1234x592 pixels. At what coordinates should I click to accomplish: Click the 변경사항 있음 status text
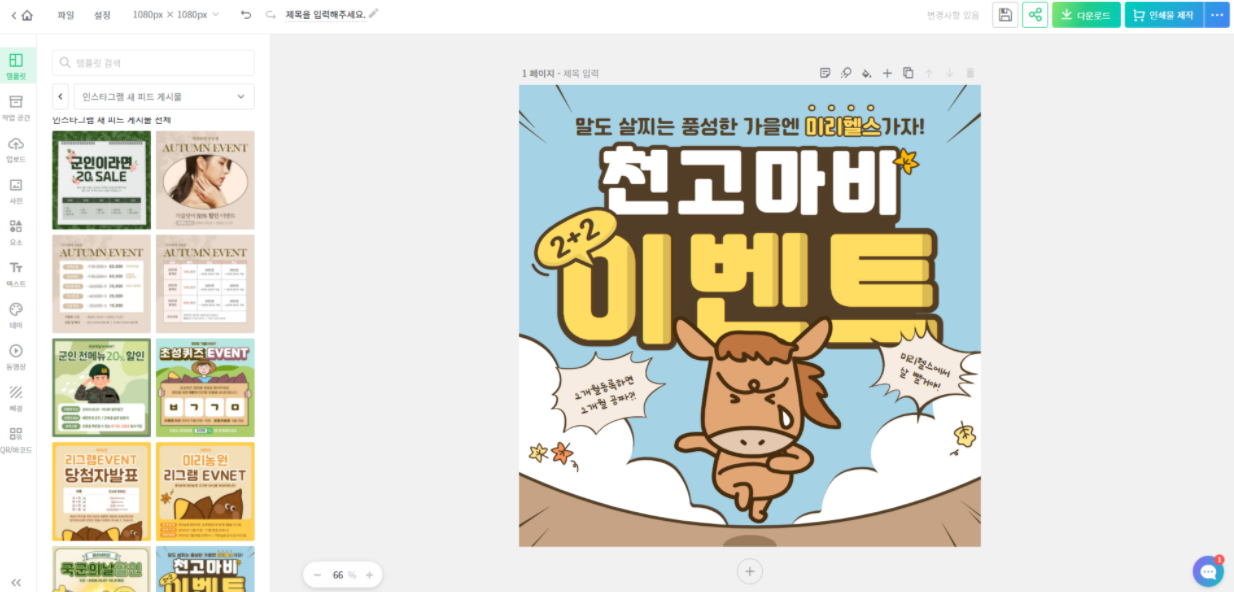[x=953, y=15]
